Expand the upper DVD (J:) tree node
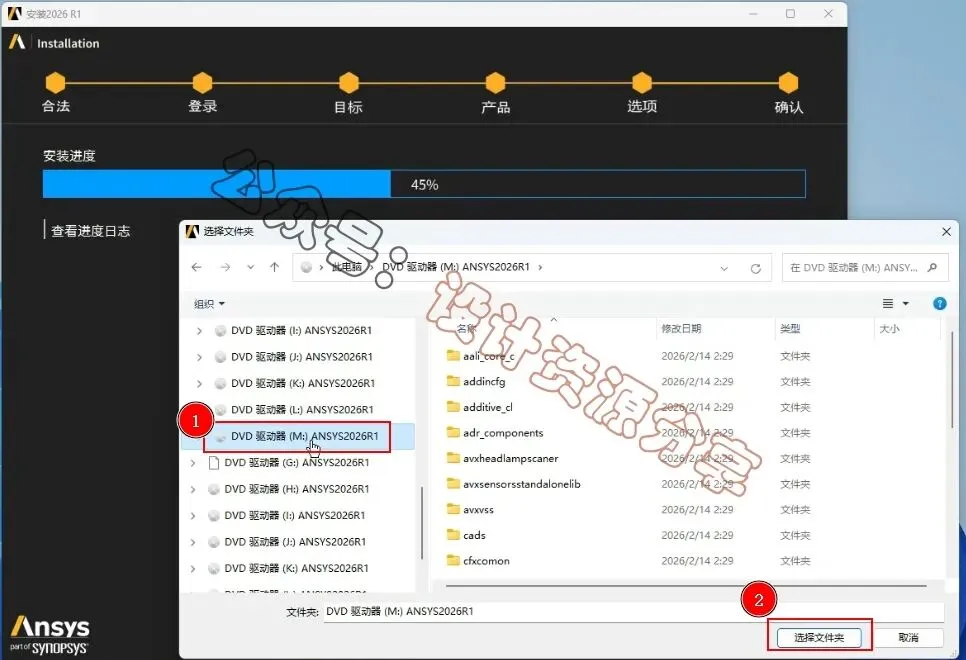 click(x=199, y=357)
